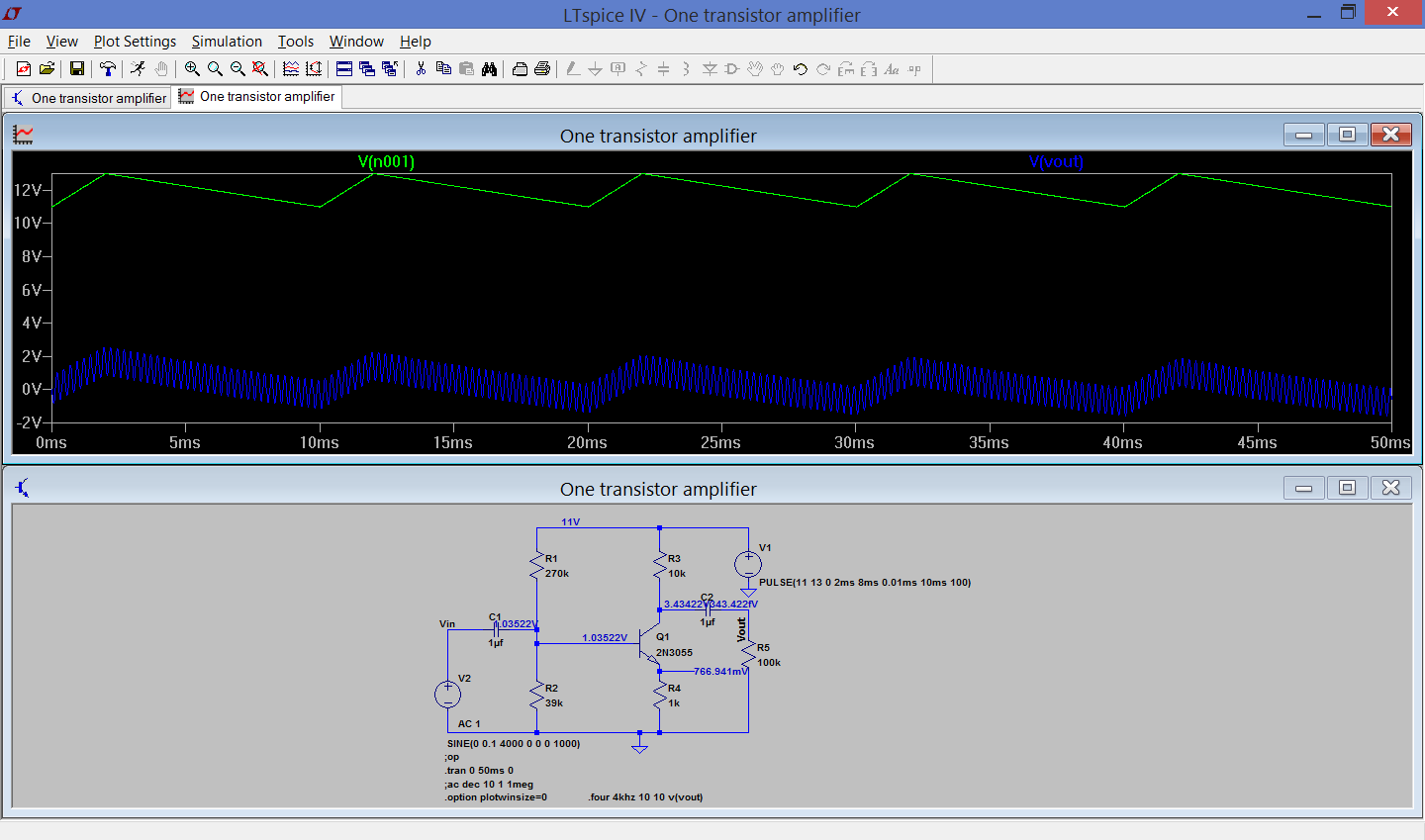
Task: Click the Q1 2N3055 transistor in schematic
Action: (649, 643)
